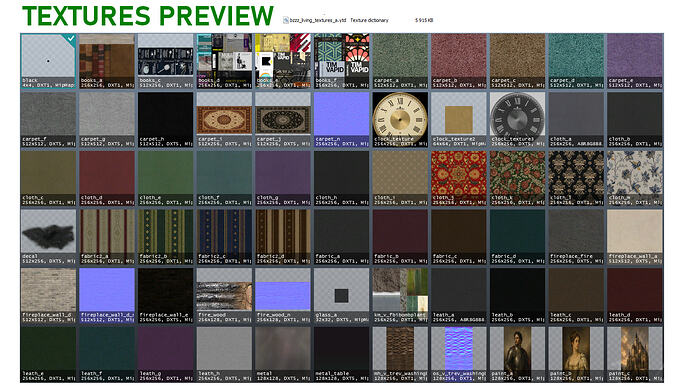
Task: Open the carpet_f texture
Action: point(48,120)
